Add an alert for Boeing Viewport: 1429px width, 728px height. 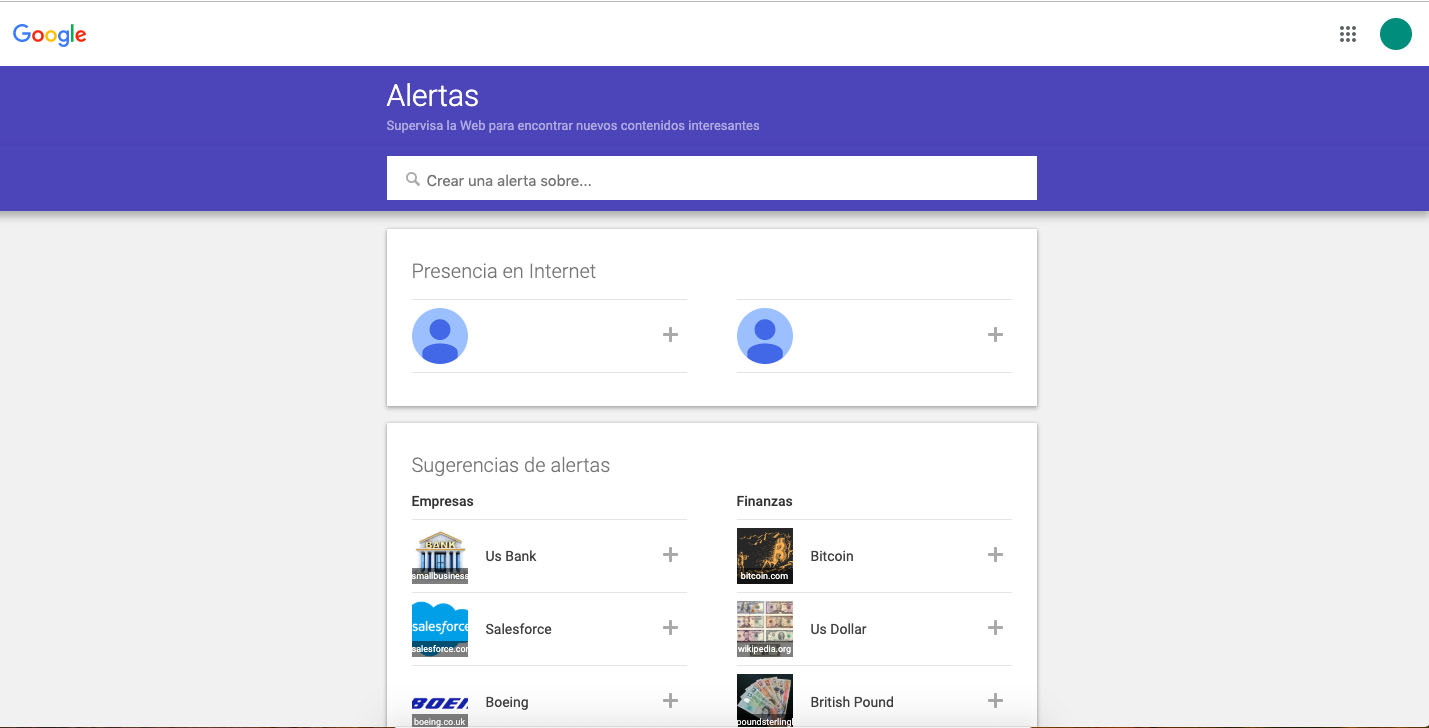(x=669, y=701)
